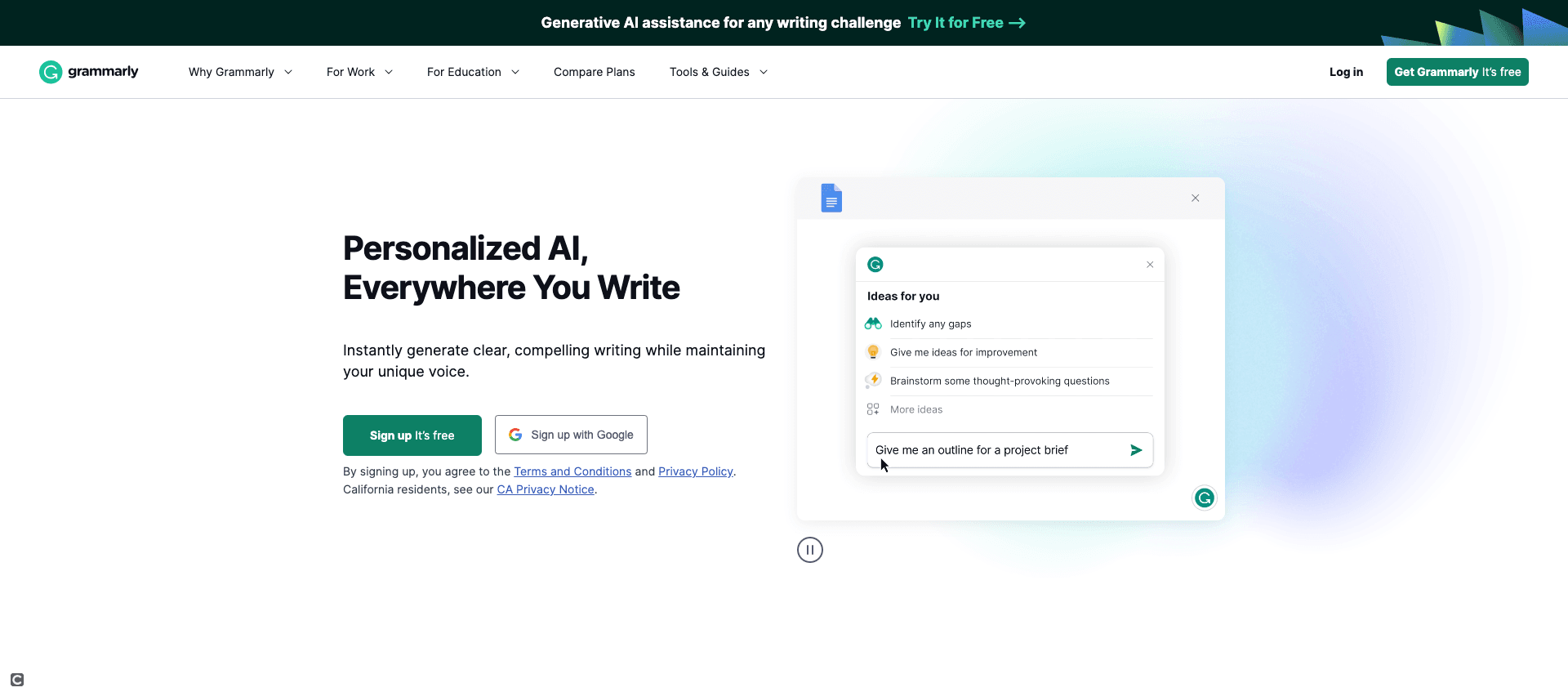Expand the For Education menu

pyautogui.click(x=473, y=72)
